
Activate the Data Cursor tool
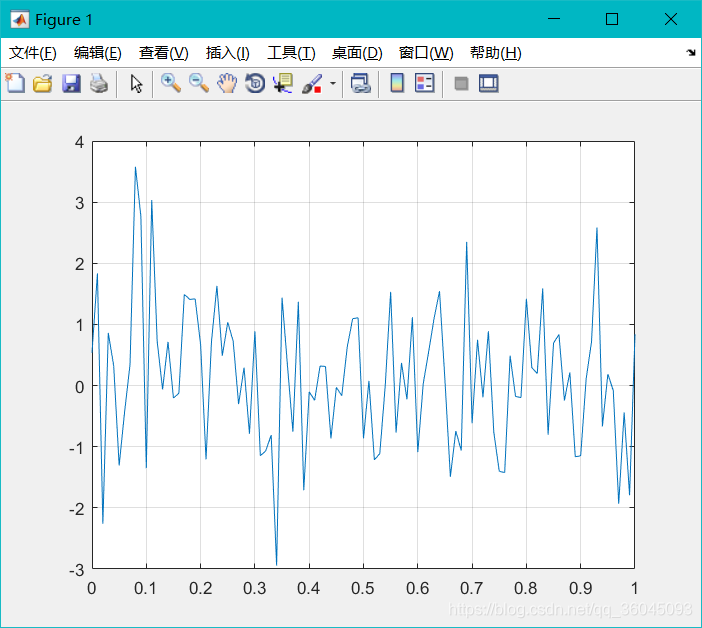(283, 84)
